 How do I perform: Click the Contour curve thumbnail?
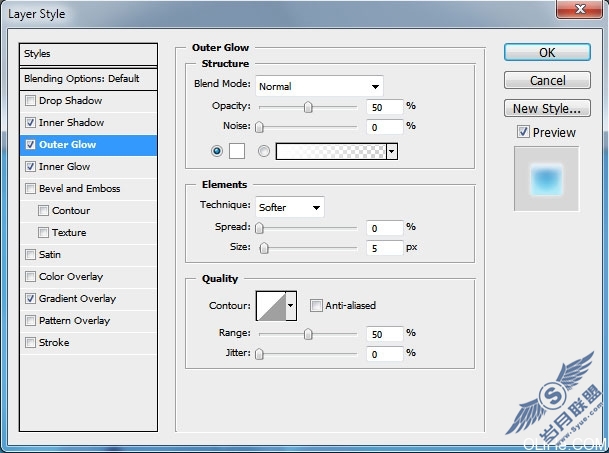271,306
